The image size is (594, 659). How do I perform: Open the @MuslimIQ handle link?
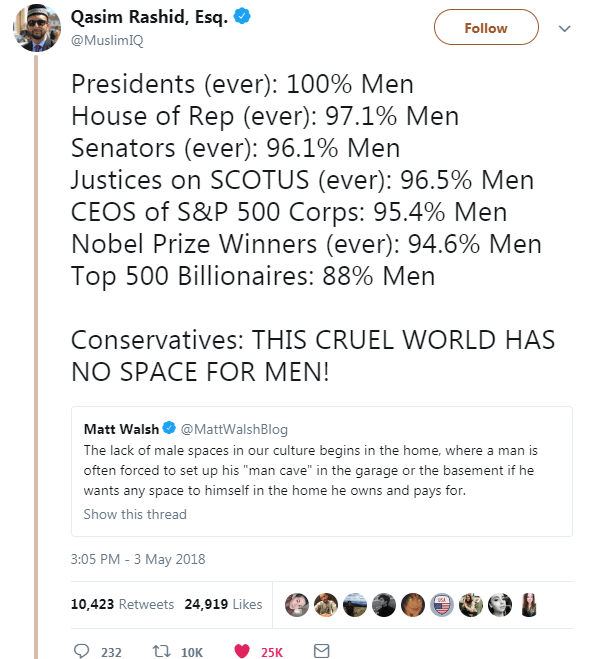point(107,40)
